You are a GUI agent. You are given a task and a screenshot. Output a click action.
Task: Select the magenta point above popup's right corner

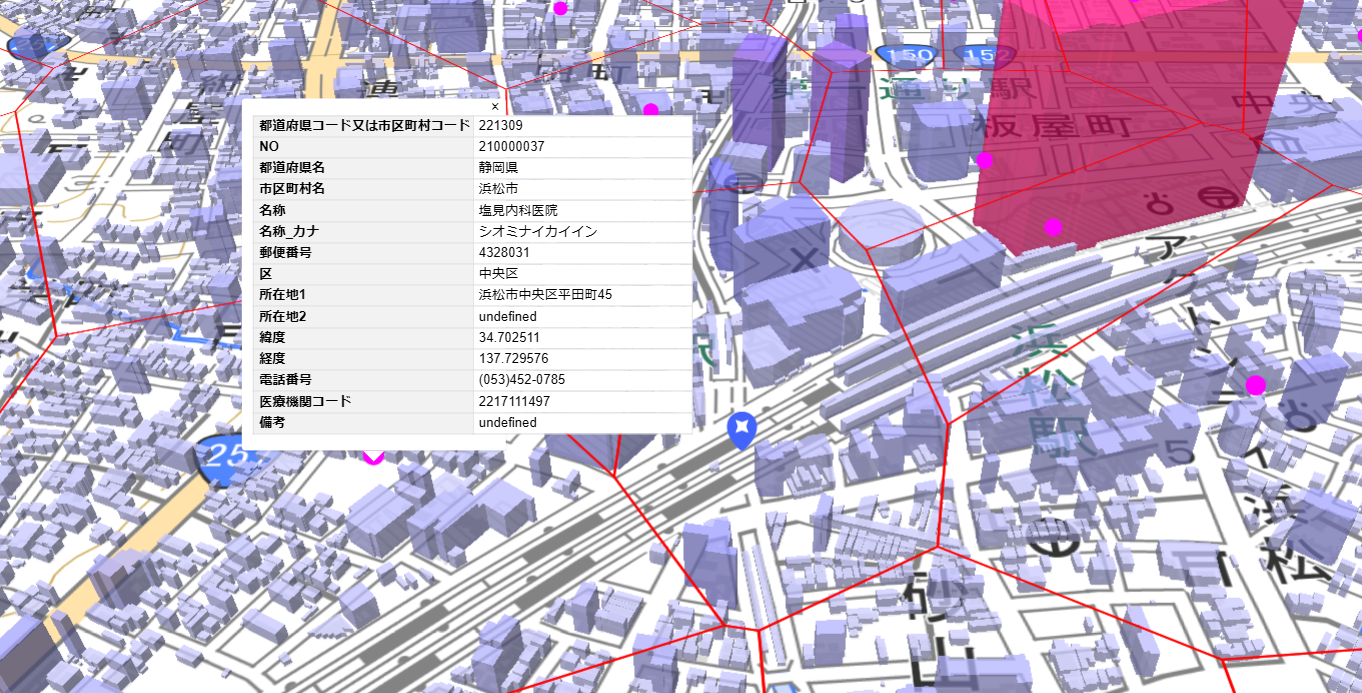point(651,110)
